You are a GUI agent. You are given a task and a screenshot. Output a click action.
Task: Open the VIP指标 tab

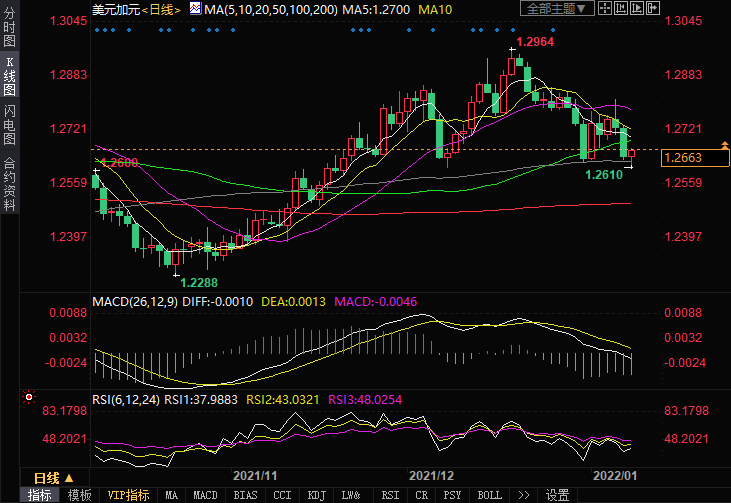[128, 495]
